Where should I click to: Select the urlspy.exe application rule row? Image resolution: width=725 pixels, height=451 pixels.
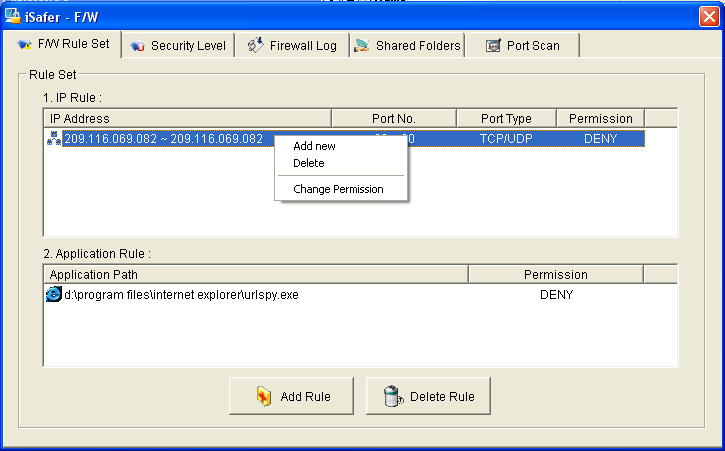181,295
